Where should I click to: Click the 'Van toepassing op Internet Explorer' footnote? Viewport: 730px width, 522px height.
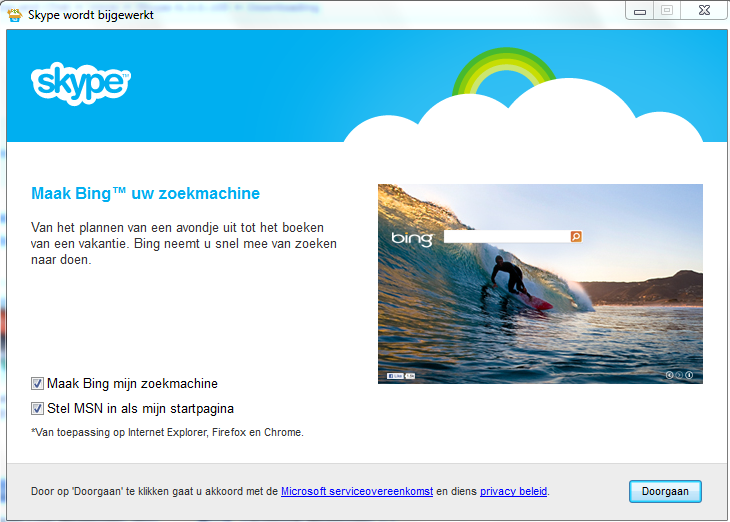coord(167,433)
